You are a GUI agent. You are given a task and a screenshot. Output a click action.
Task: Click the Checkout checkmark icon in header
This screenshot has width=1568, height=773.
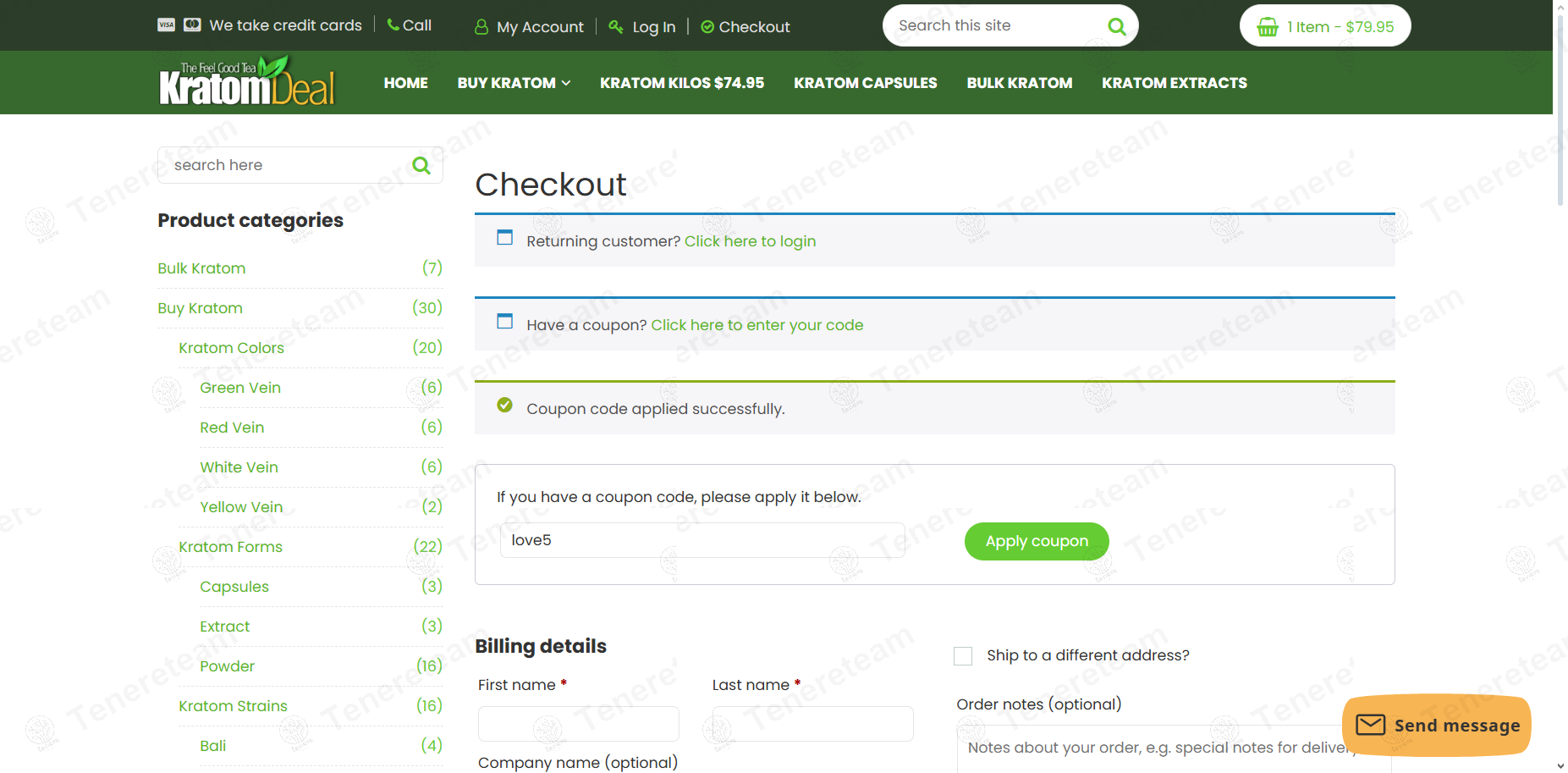707,27
